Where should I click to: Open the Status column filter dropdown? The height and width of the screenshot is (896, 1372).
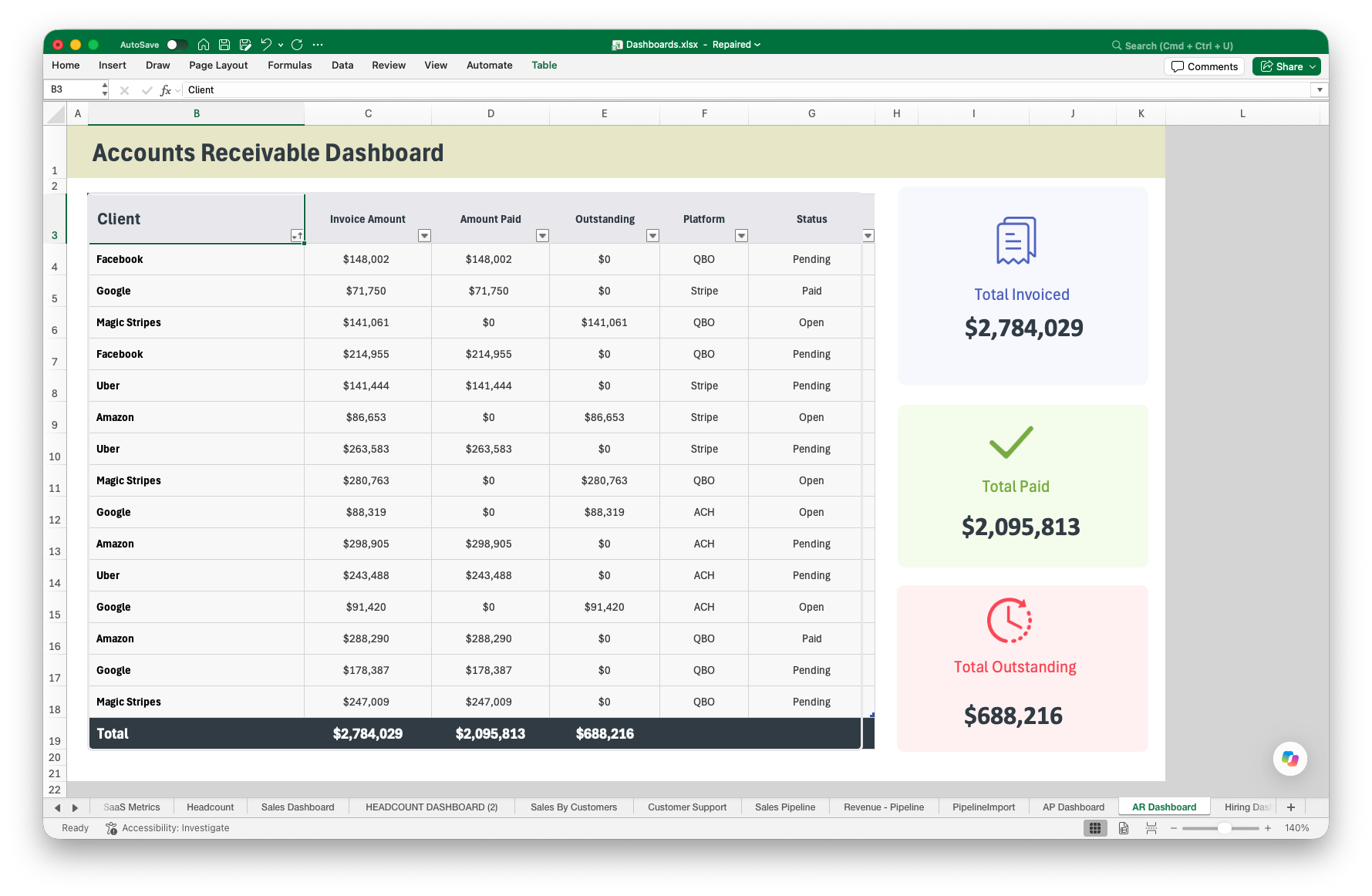click(x=868, y=236)
